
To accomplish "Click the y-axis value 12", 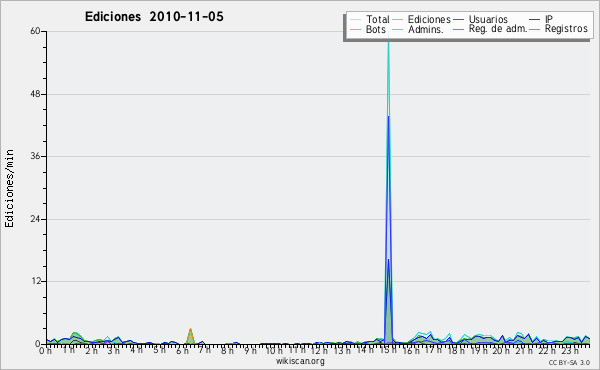I will click(36, 281).
